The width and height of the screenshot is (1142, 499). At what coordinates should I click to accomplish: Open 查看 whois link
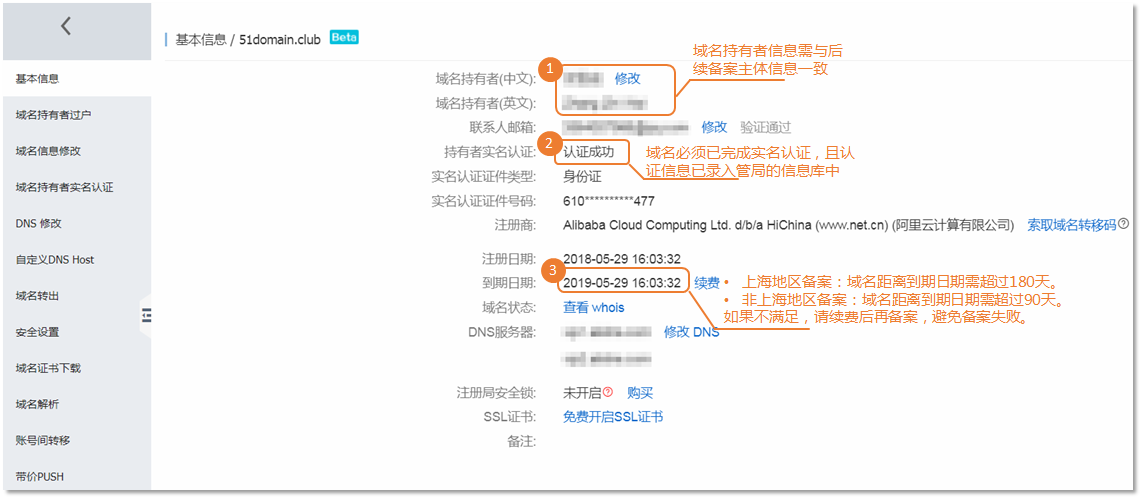click(594, 307)
